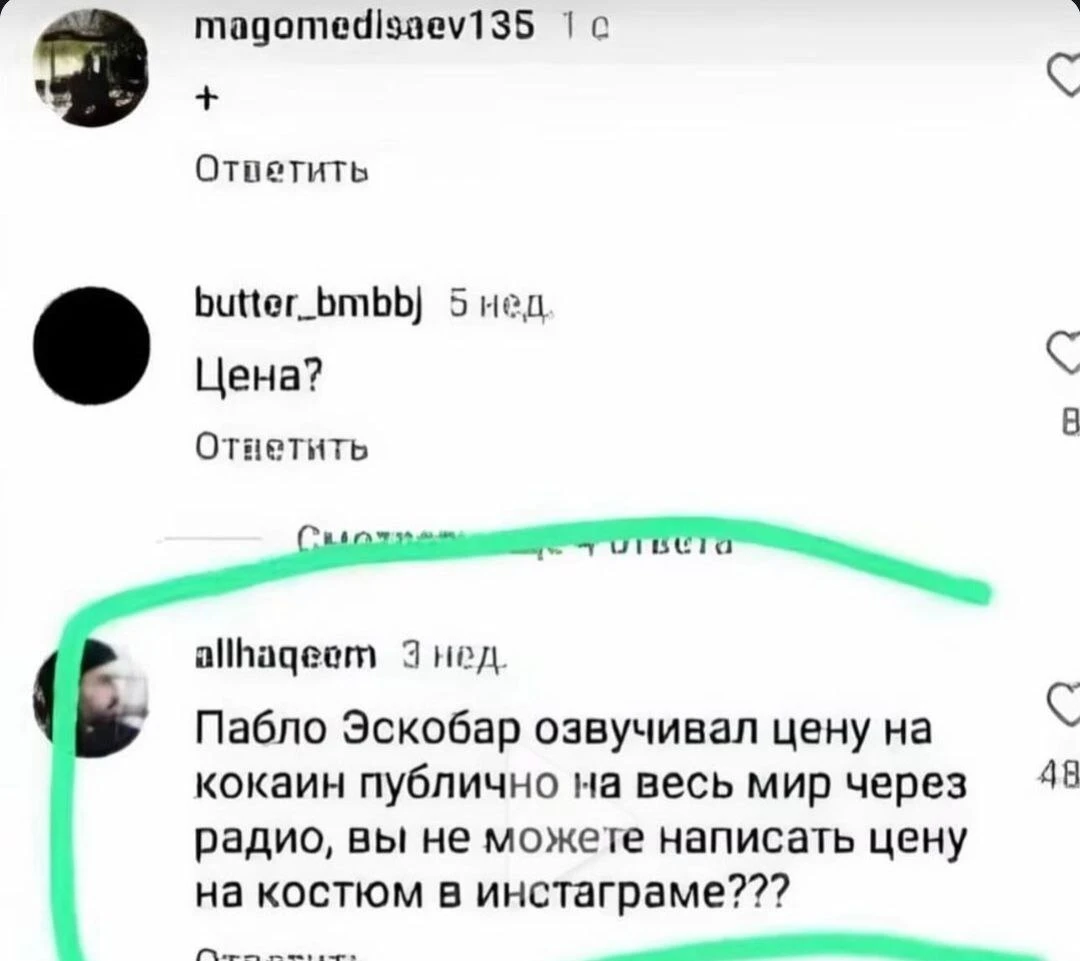
Task: Click Ответить under the "Цена?" comment
Action: [282, 448]
